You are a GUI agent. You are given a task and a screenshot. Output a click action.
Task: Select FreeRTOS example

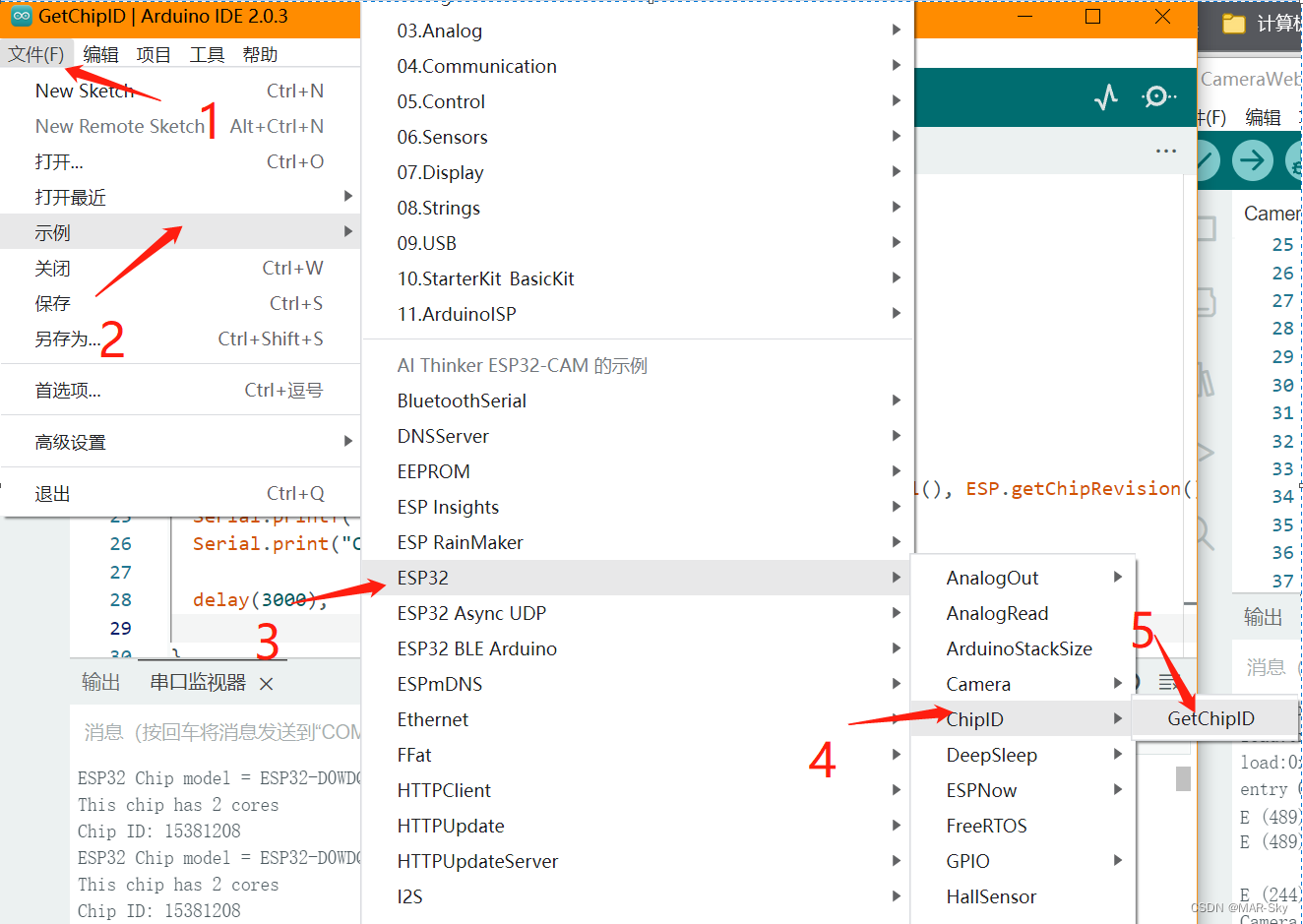(x=1024, y=826)
